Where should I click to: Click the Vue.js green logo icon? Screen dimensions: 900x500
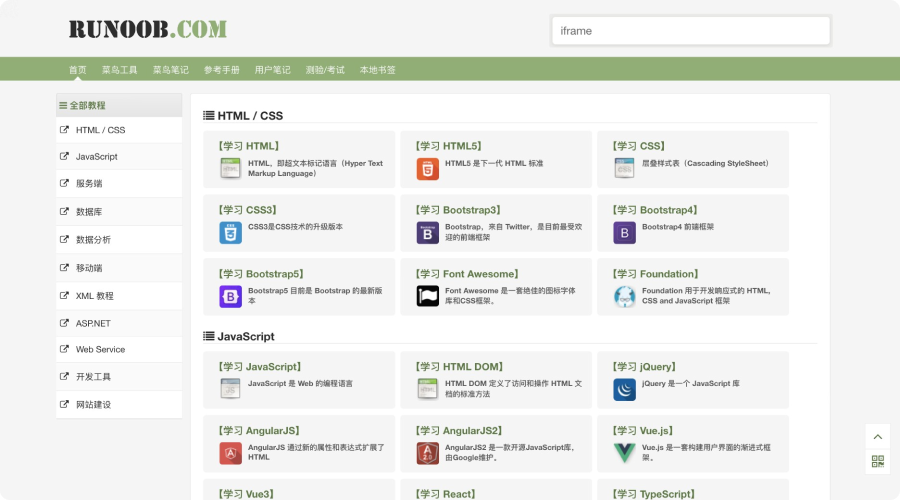[x=625, y=453]
